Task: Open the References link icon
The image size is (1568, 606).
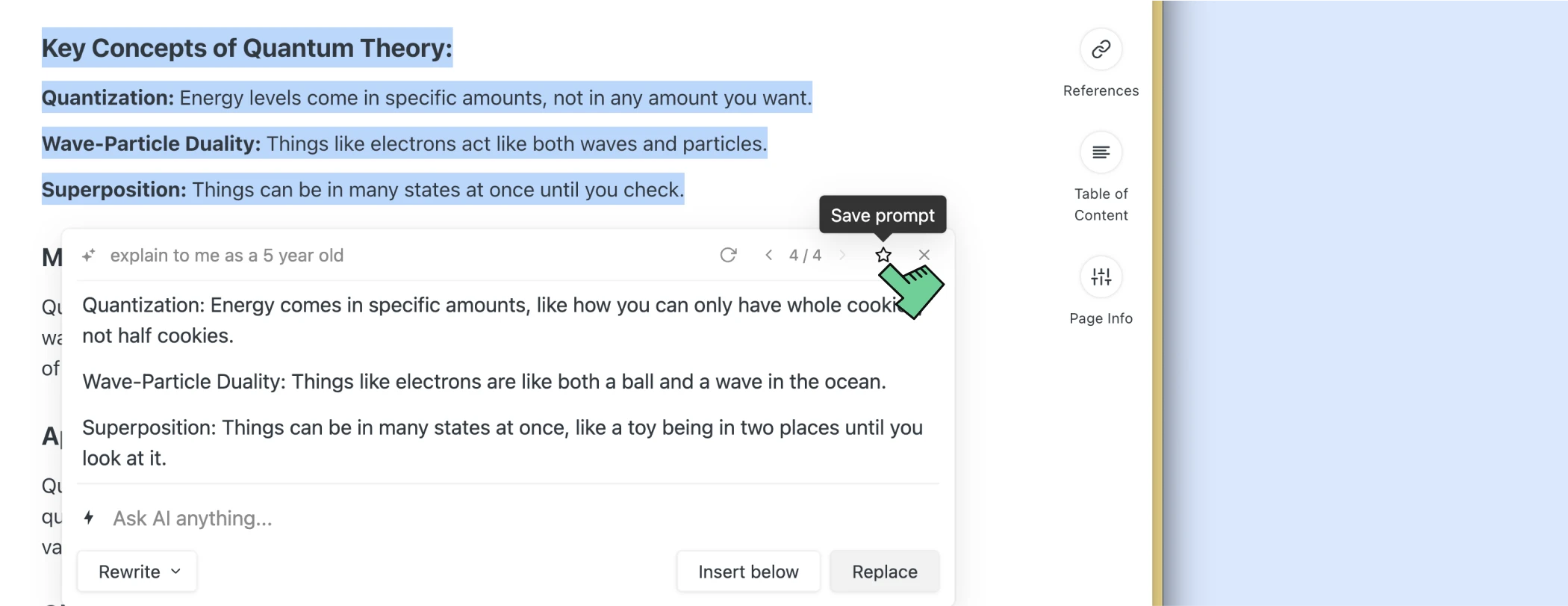Action: [1101, 50]
